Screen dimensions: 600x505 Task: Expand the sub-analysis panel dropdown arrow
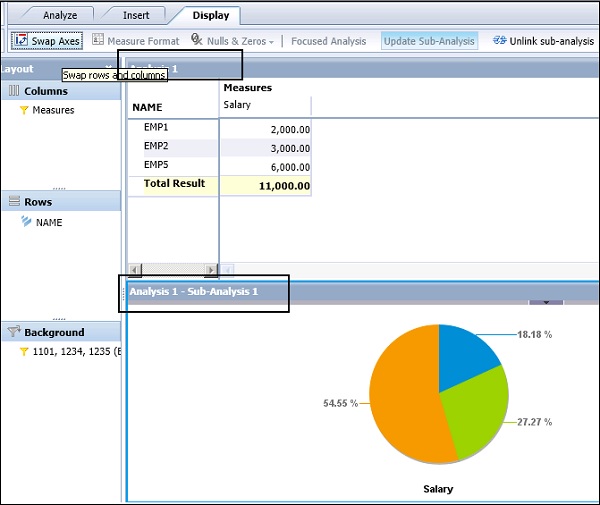coord(546,303)
